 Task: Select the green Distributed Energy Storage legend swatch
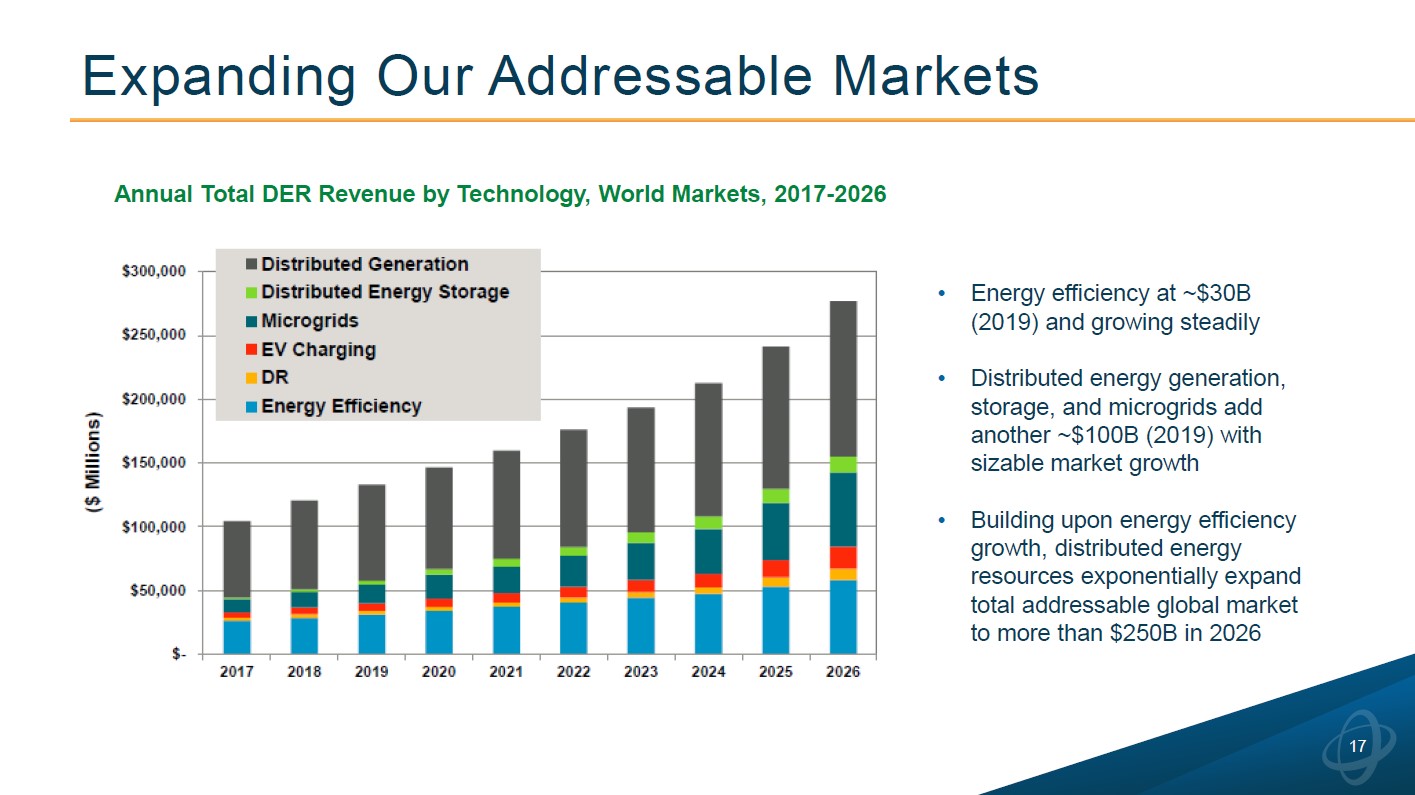click(x=251, y=293)
